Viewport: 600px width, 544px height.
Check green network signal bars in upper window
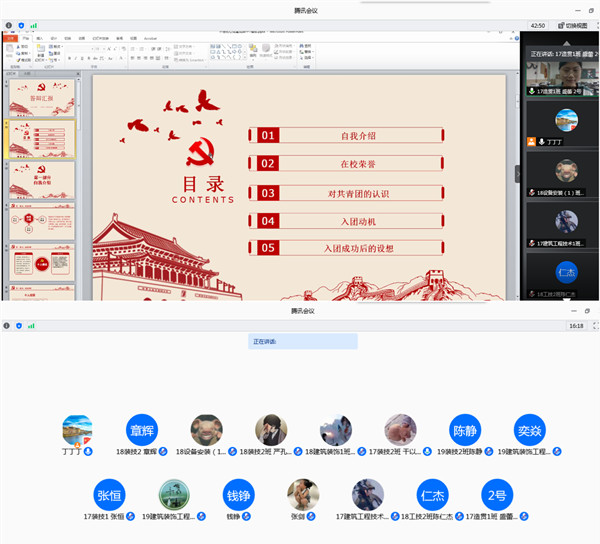[x=34, y=25]
